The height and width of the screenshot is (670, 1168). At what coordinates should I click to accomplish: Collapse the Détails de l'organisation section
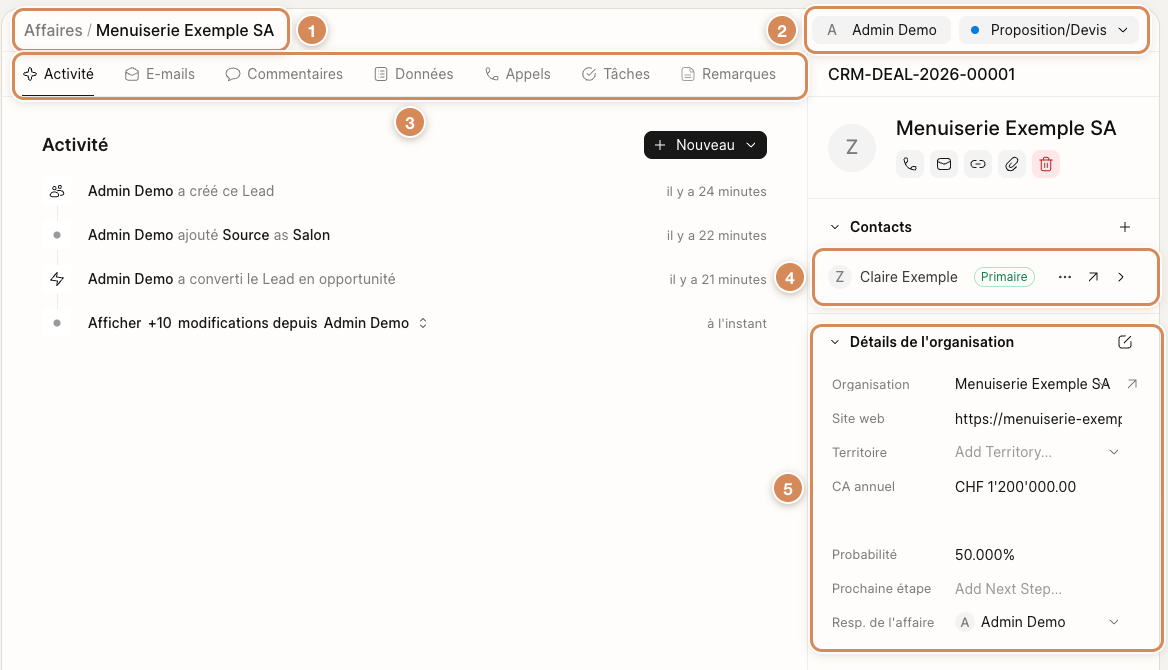[835, 342]
